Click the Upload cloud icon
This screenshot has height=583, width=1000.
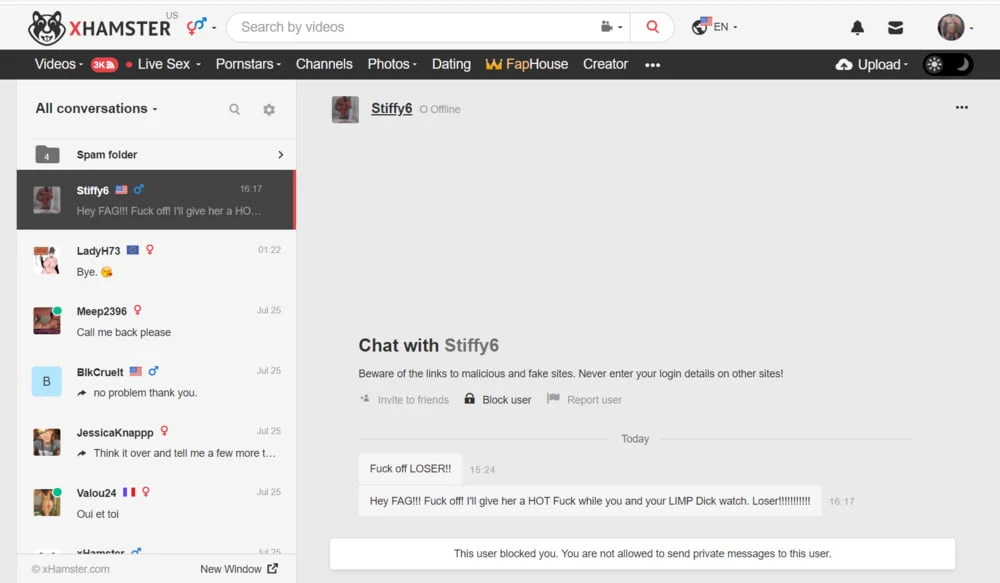[x=845, y=64]
